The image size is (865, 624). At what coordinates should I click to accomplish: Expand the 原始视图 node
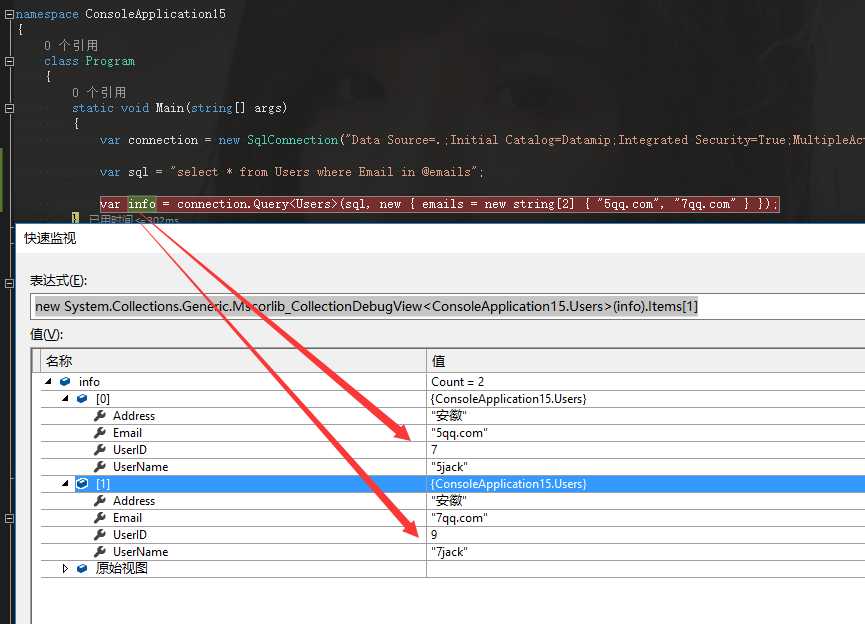(x=66, y=569)
